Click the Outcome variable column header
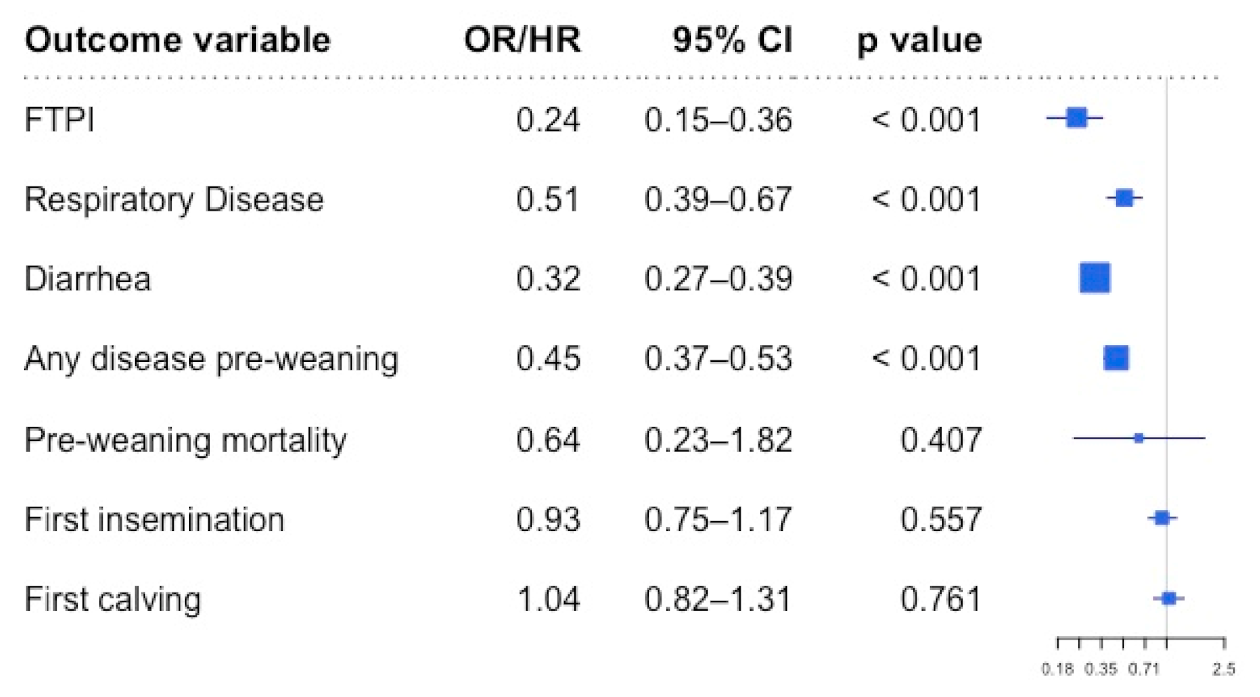1260x697 pixels. click(176, 40)
